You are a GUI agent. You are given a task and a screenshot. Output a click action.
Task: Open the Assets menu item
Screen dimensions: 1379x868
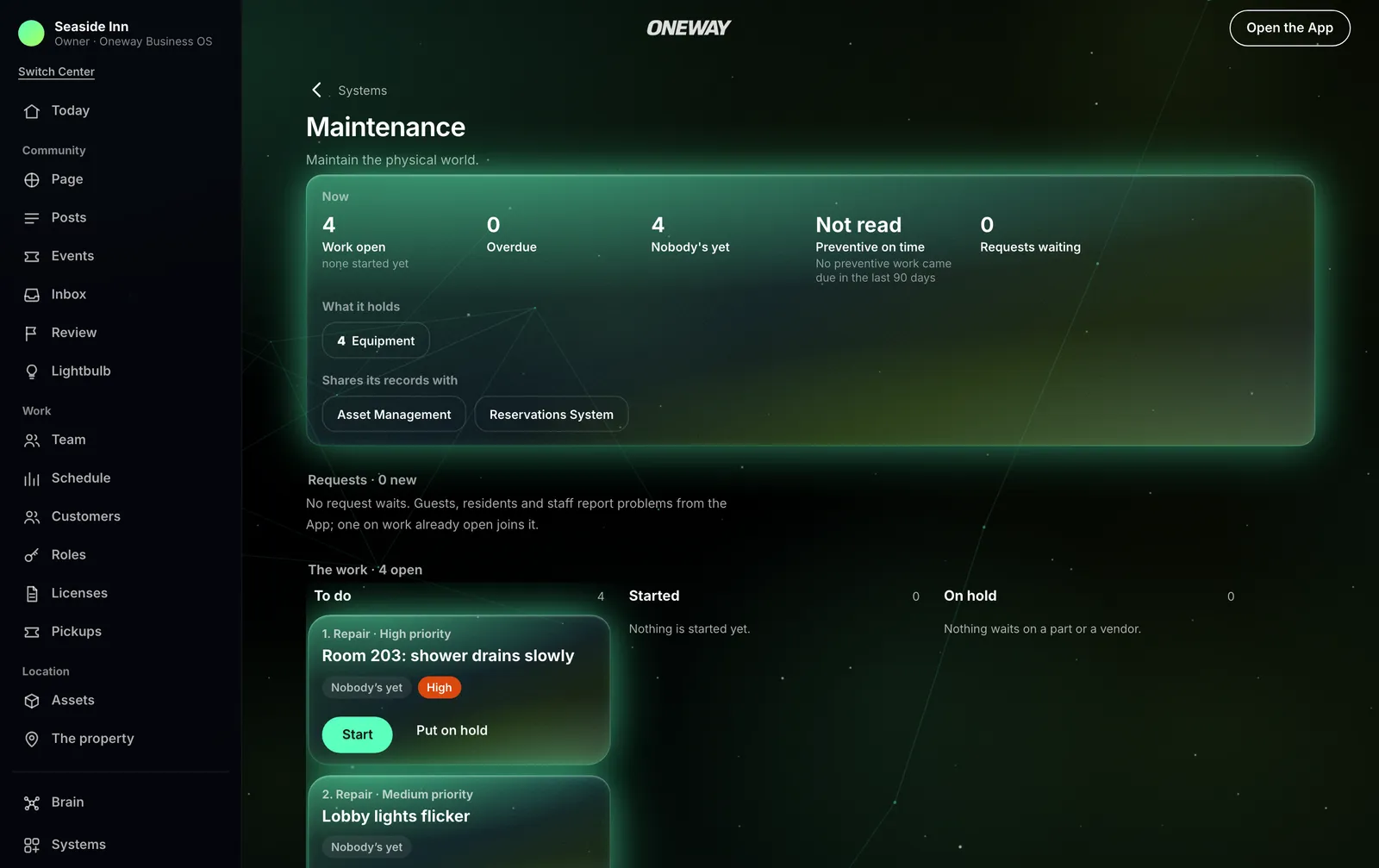[x=121, y=700]
